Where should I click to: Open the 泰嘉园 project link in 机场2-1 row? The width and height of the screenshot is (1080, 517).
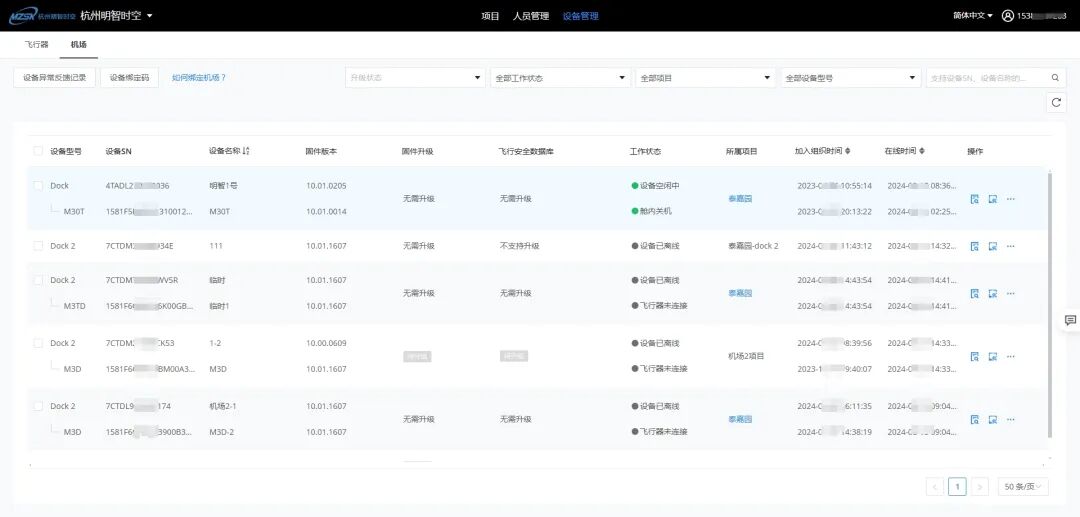(x=740, y=419)
